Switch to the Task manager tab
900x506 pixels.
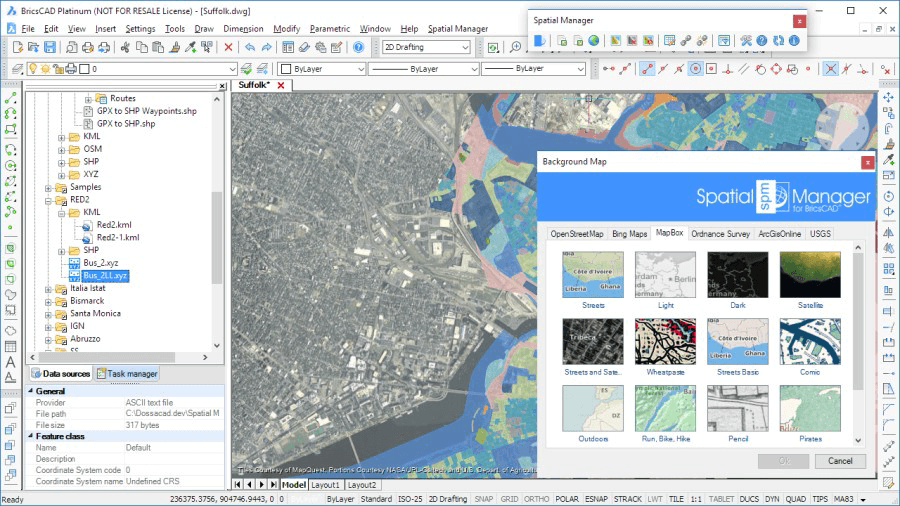click(127, 373)
